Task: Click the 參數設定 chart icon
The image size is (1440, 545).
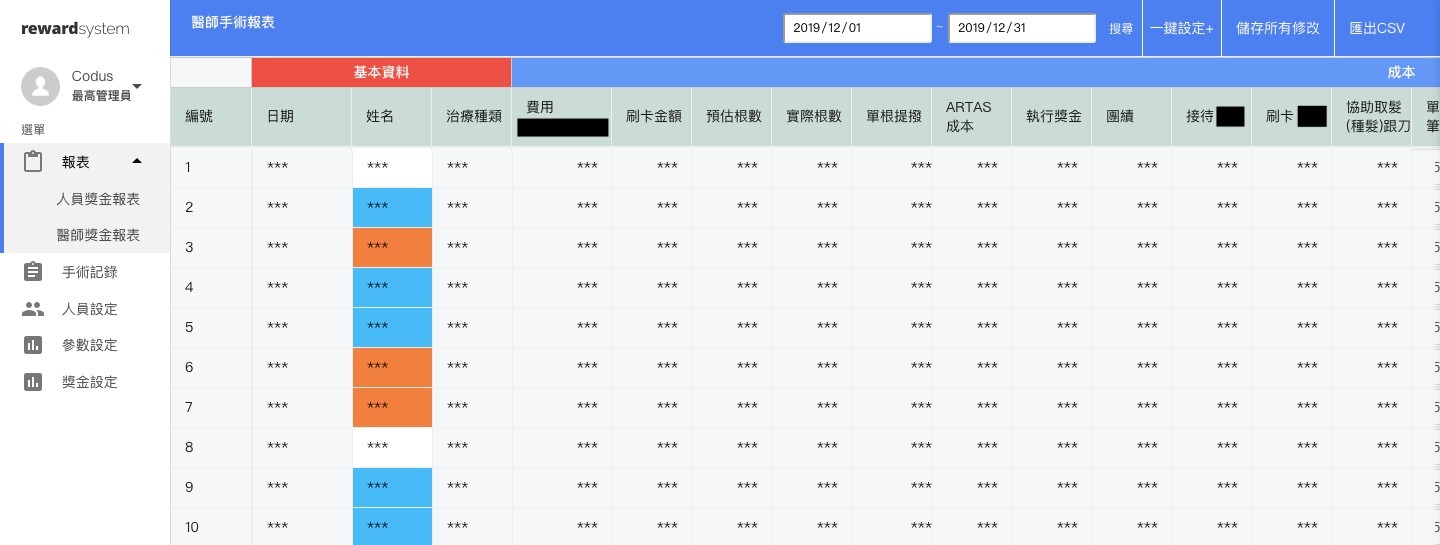Action: pyautogui.click(x=32, y=345)
